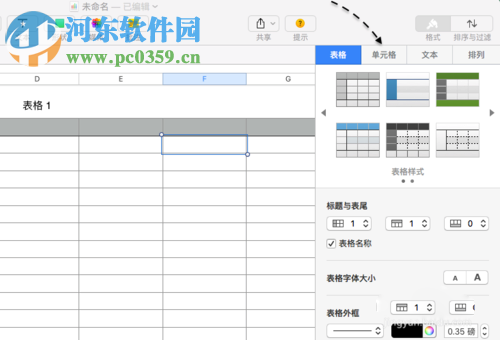The height and width of the screenshot is (361, 503).
Task: Open footer rows count popup
Action: click(x=466, y=224)
